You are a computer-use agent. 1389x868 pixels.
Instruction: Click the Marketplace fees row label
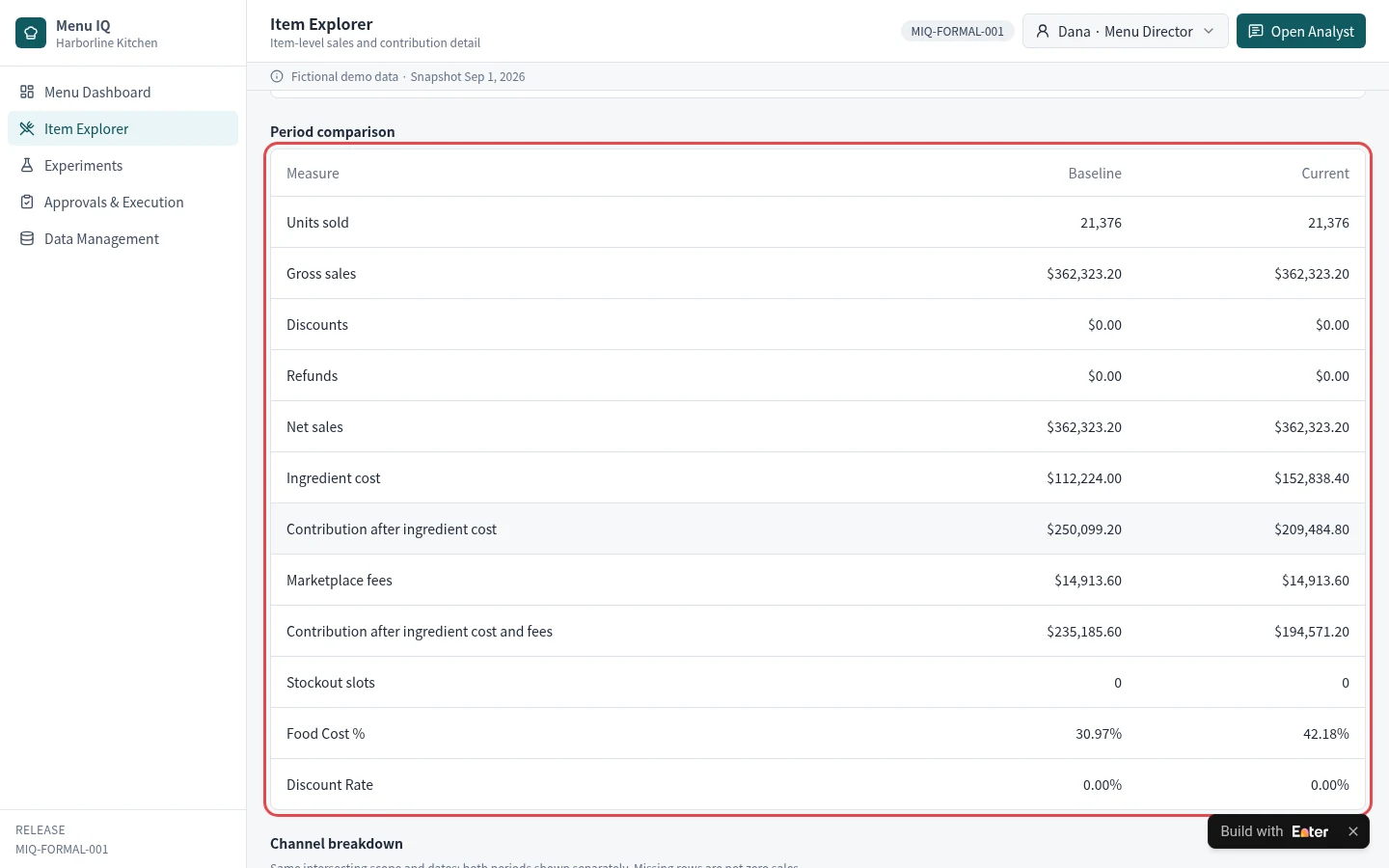tap(340, 581)
